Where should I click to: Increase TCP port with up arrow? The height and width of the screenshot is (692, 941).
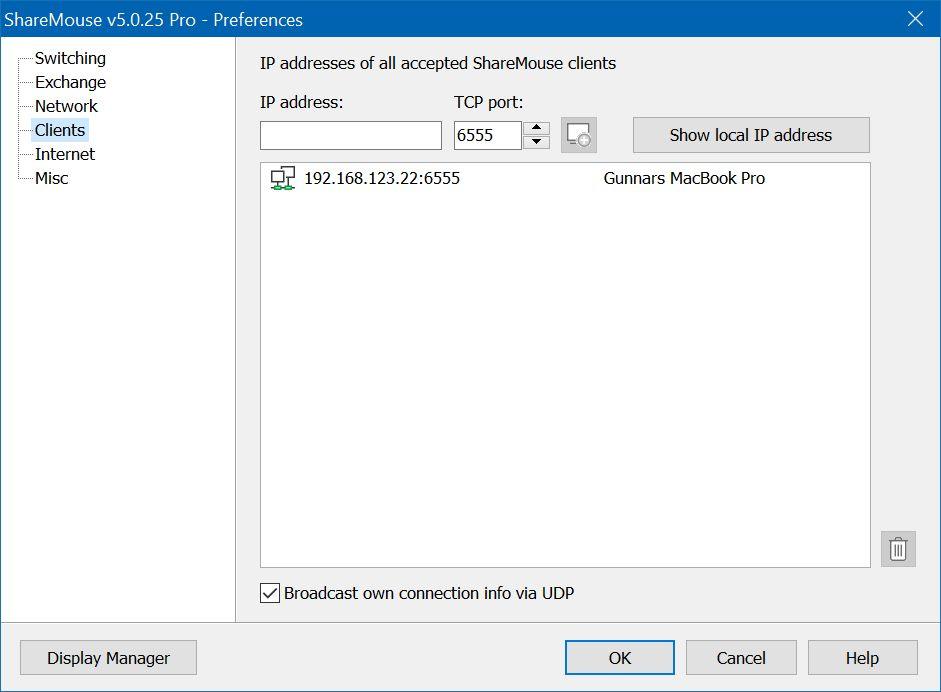[537, 128]
